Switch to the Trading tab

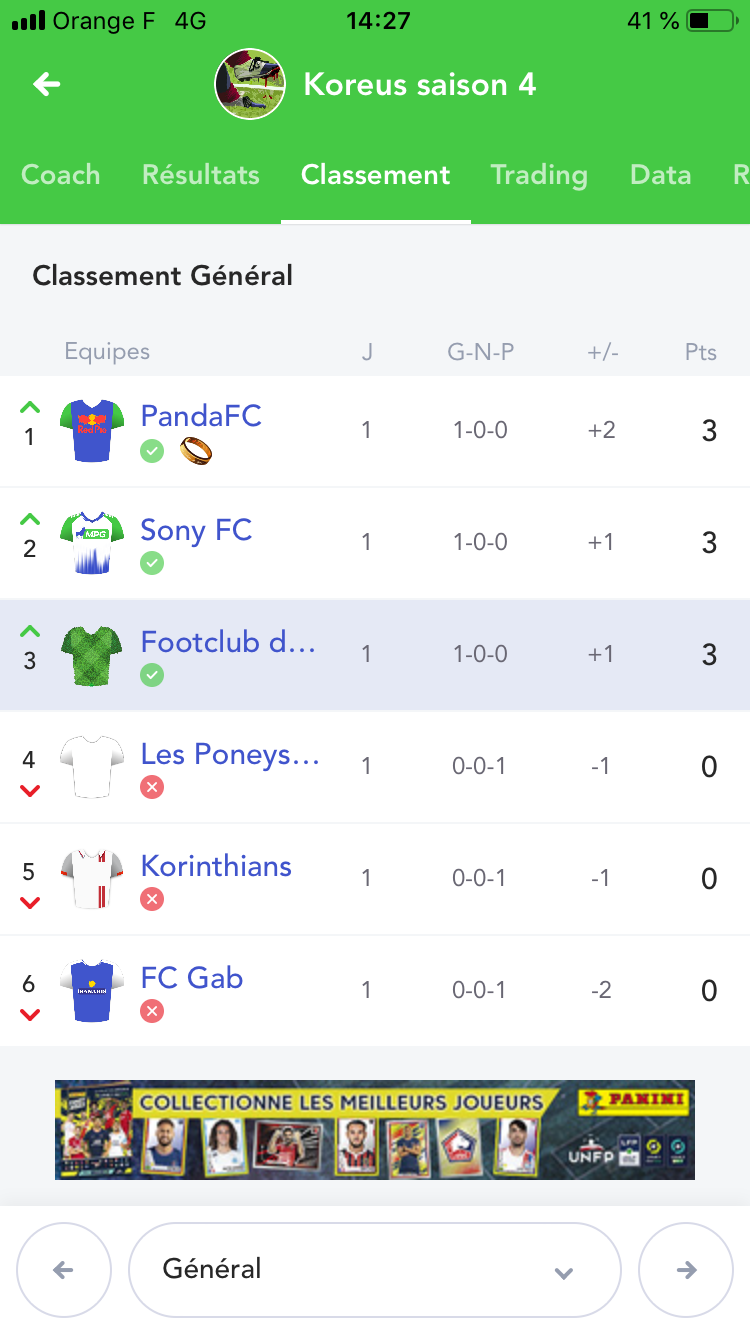click(538, 175)
